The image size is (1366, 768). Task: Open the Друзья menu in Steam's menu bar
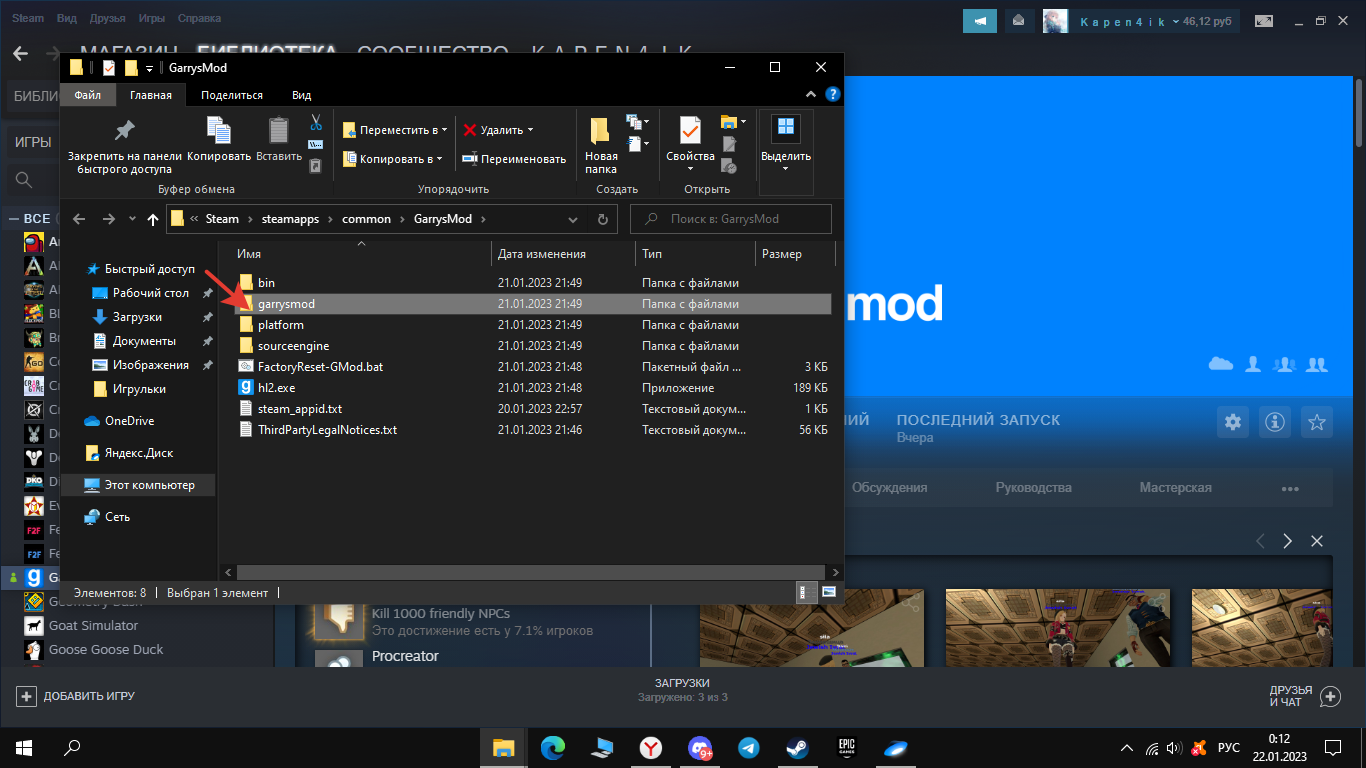point(108,18)
